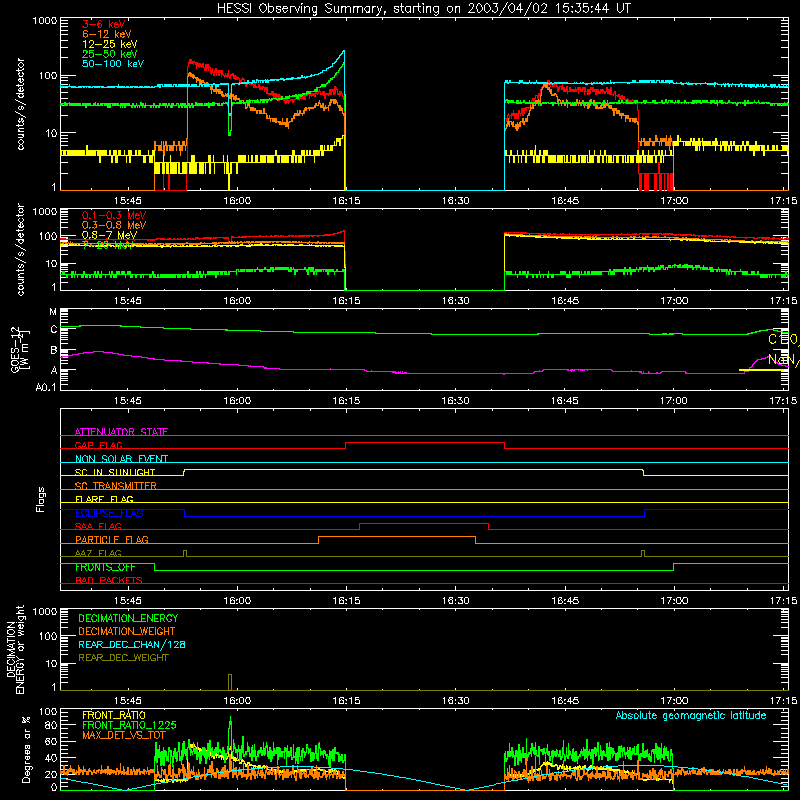This screenshot has width=800, height=800.
Task: Click the HESSI Observing Summary title
Action: click(x=423, y=9)
